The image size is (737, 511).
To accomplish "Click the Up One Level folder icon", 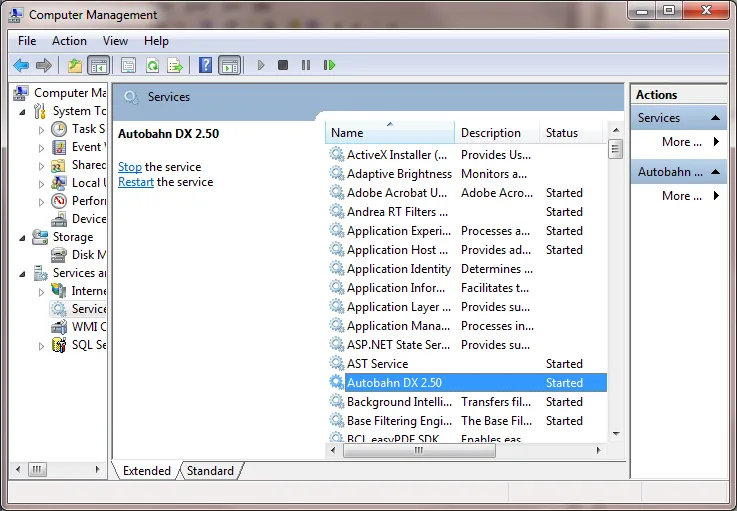I will 75,65.
